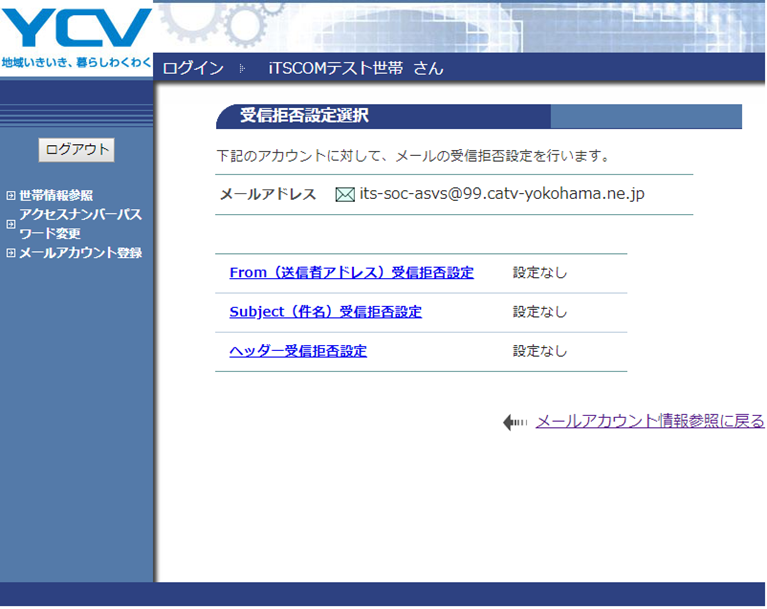Click the ログアウト button
The image size is (767, 609).
(76, 150)
